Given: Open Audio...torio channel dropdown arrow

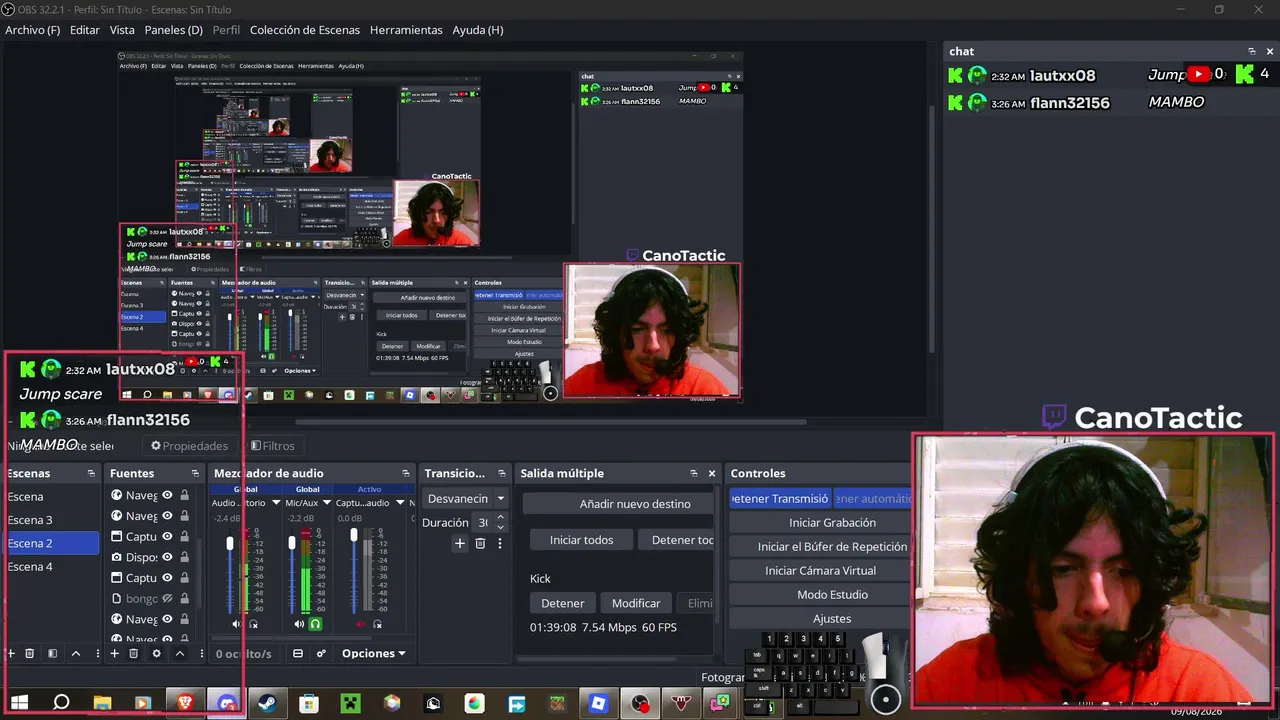Looking at the screenshot, I should (276, 503).
